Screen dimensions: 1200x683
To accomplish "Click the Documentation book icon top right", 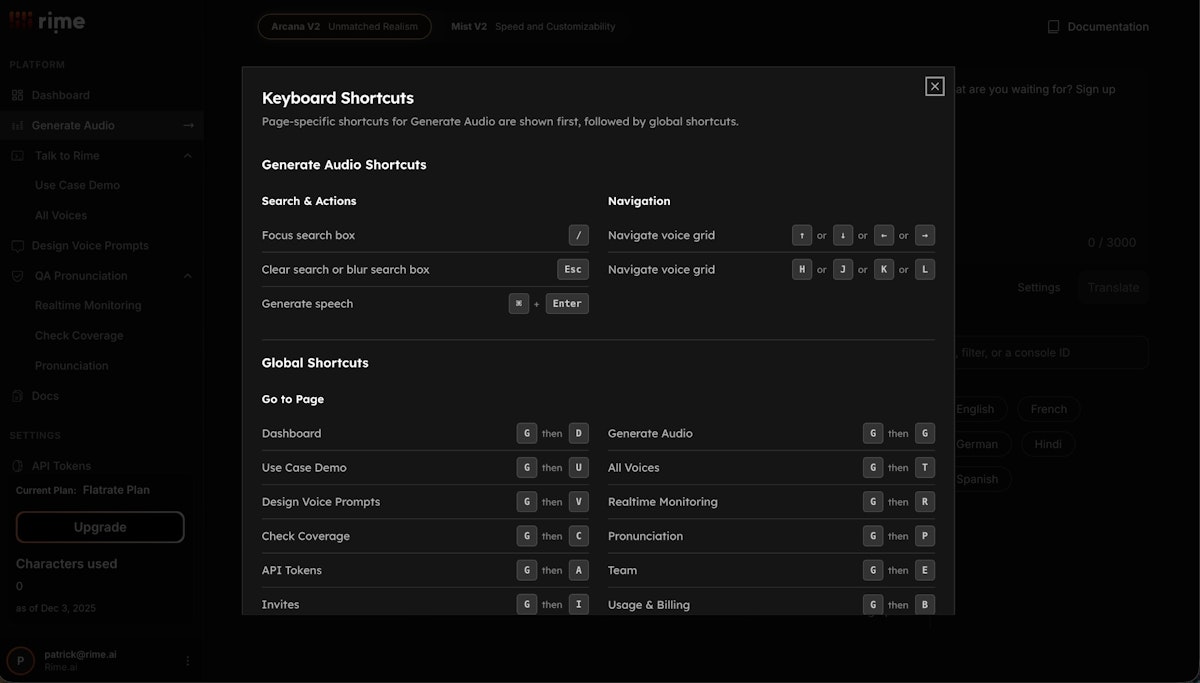I will 1051,25.
